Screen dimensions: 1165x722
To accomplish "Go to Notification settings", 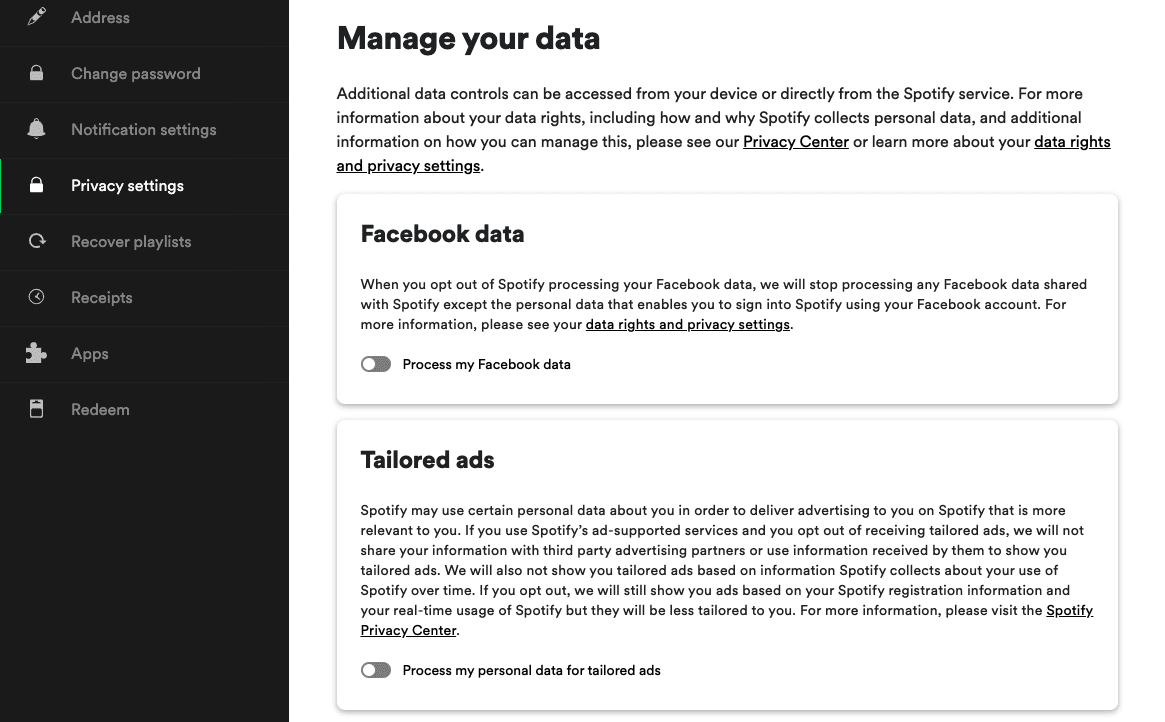I will pos(143,129).
